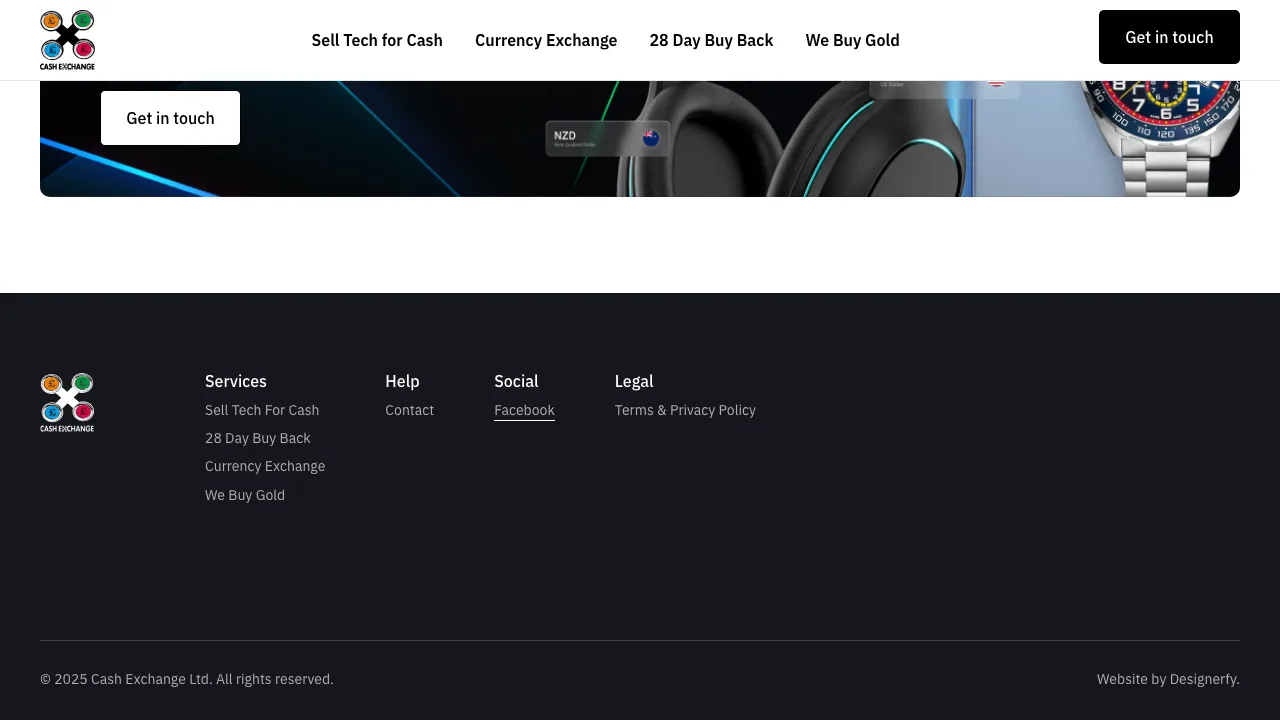
Task: Select 28 Day Buy Back in navigation
Action: pos(711,40)
